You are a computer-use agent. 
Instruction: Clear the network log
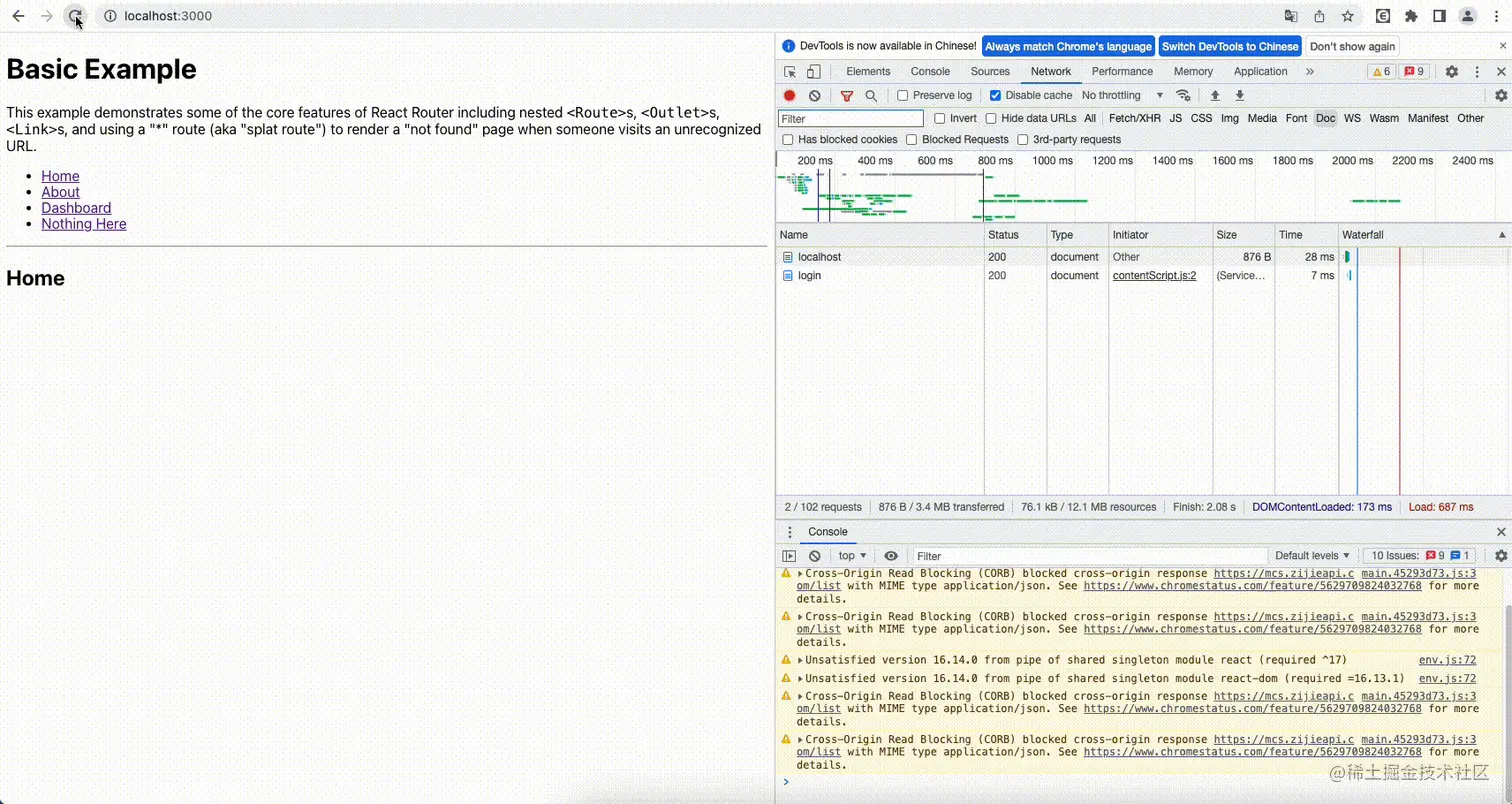tap(814, 95)
